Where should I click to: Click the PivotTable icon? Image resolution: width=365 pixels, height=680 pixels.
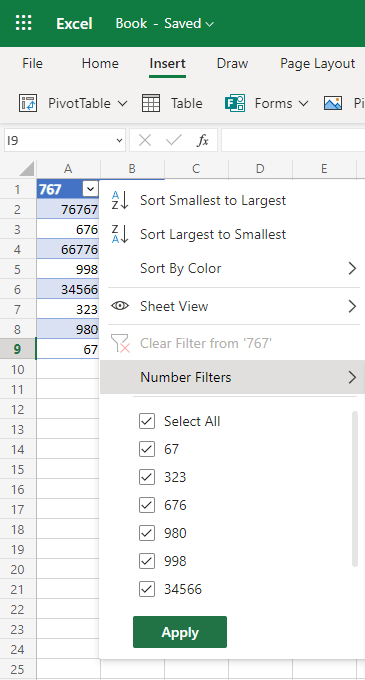(x=28, y=103)
